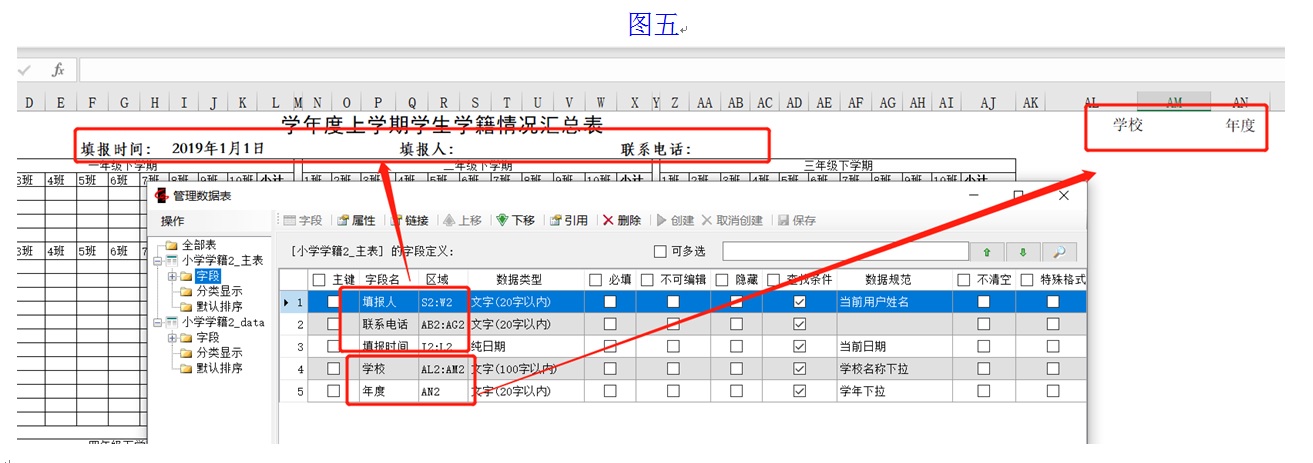Toggle the 可多选 checkbox
This screenshot has width=1313, height=463.
click(660, 252)
